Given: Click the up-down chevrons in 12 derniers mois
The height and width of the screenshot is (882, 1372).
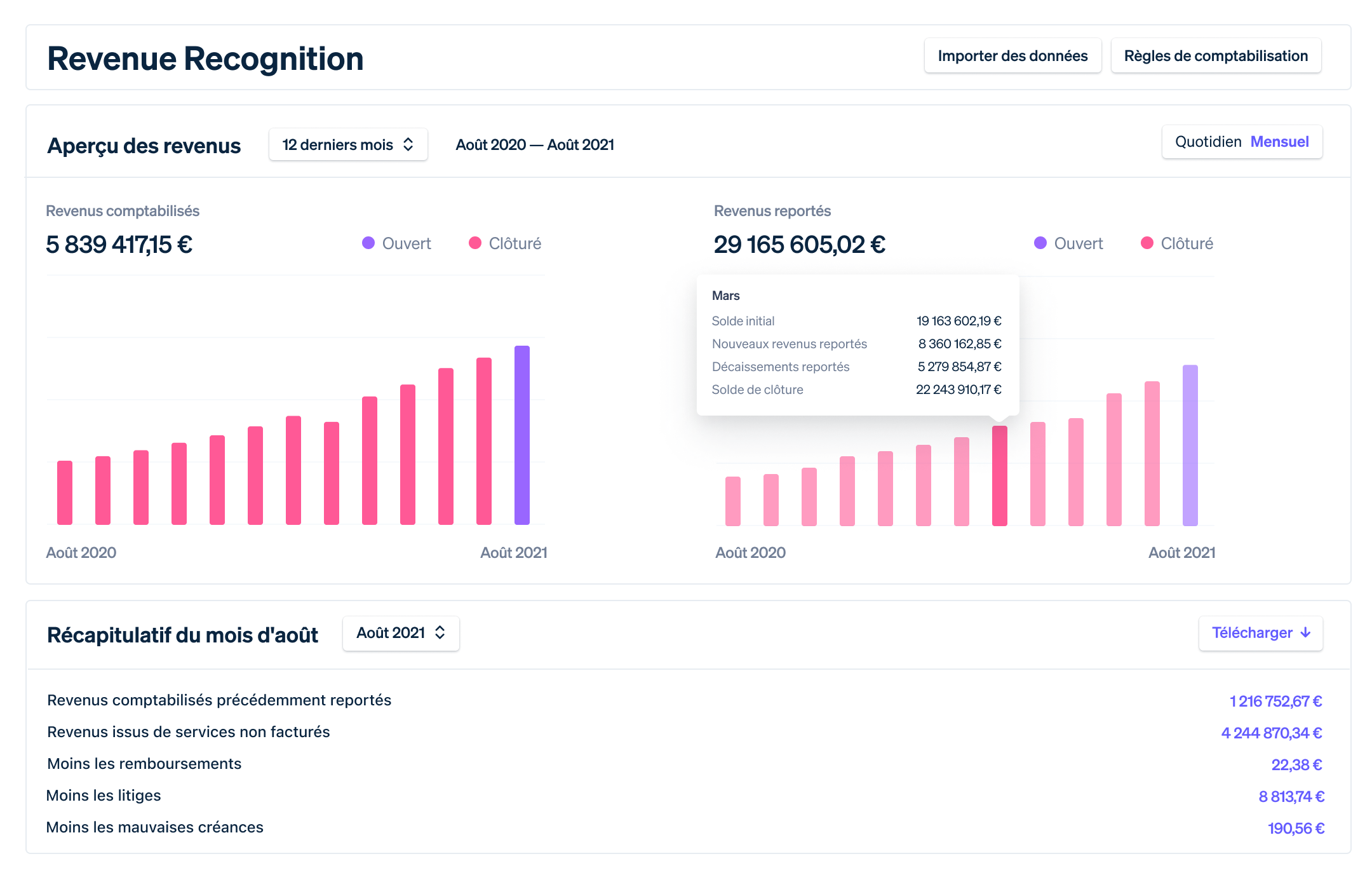Looking at the screenshot, I should 408,145.
